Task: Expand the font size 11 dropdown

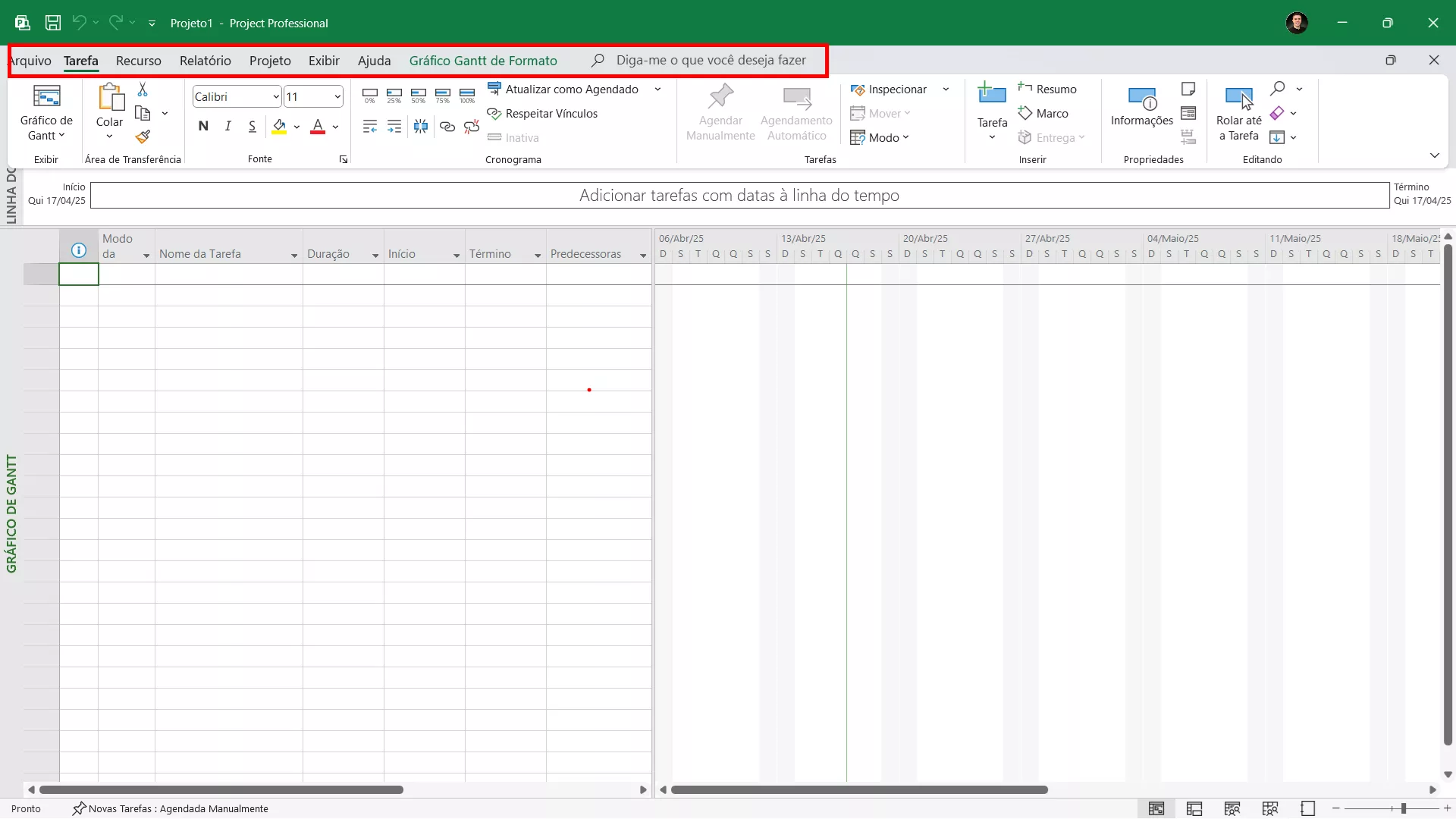Action: click(x=337, y=96)
